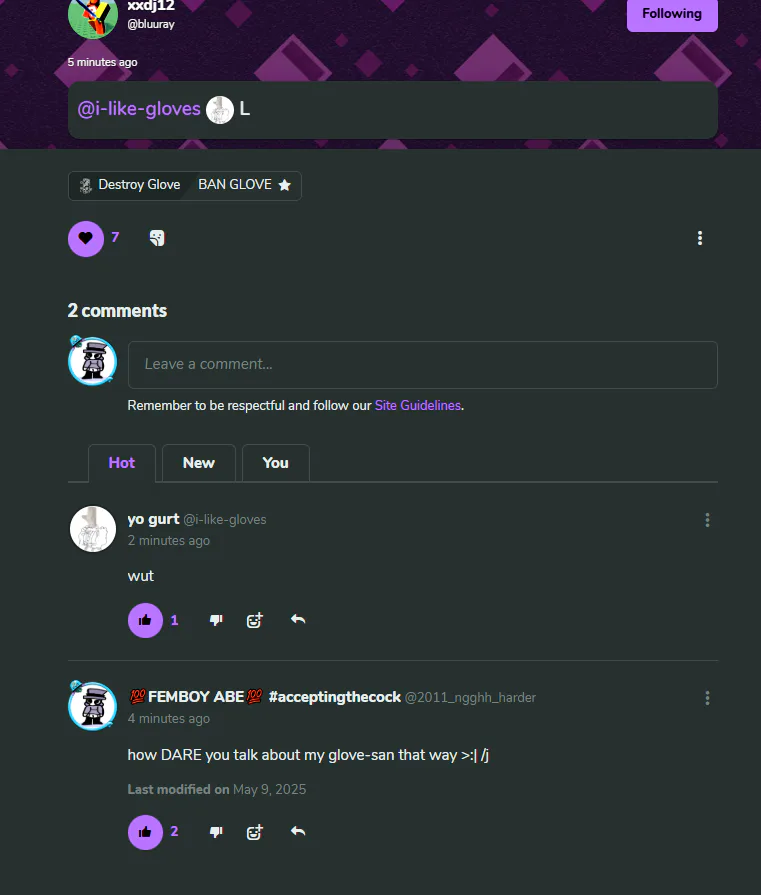The image size is (761, 895).
Task: Open options menu for yo gurt's comment
Action: pos(707,520)
